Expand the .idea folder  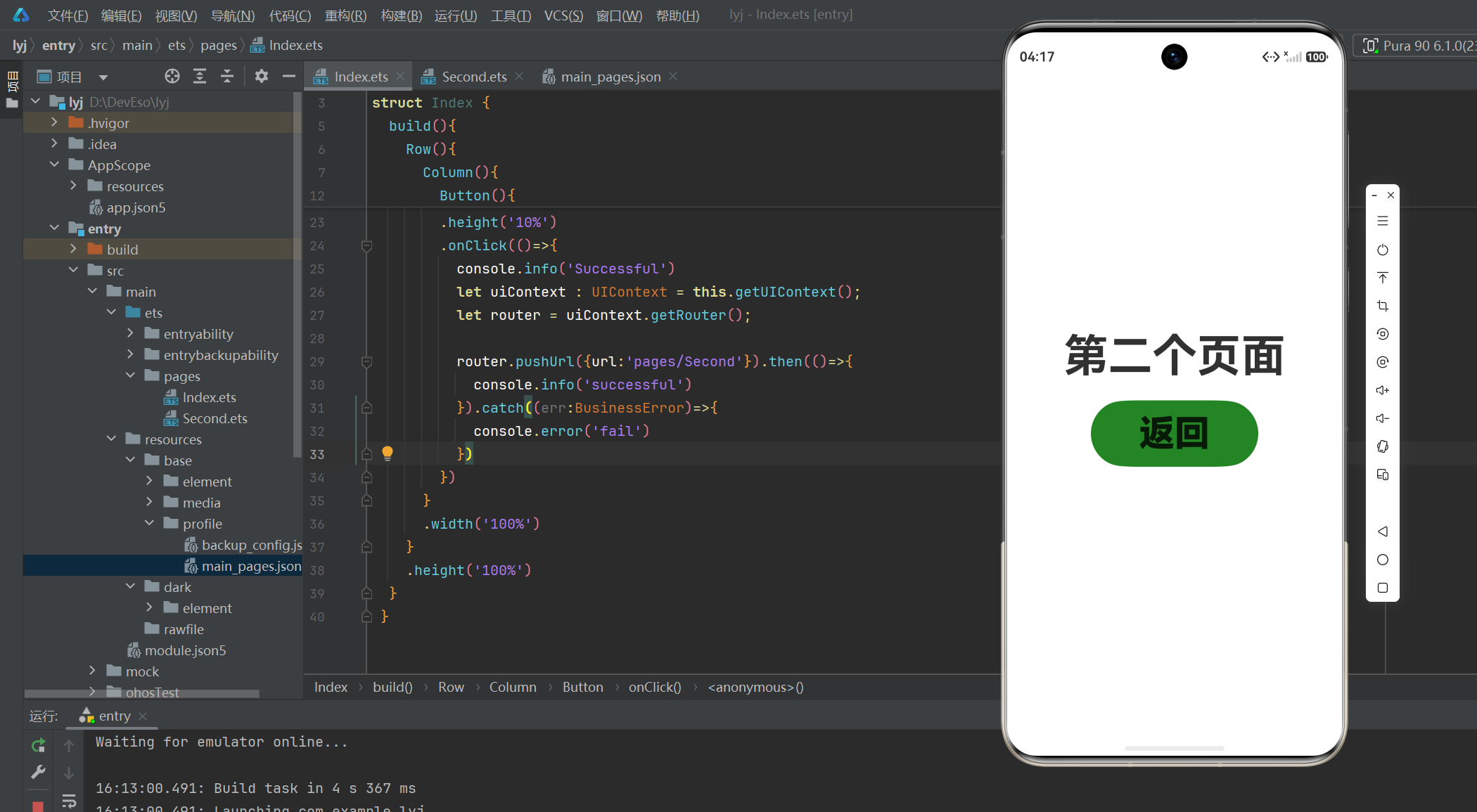coord(54,143)
